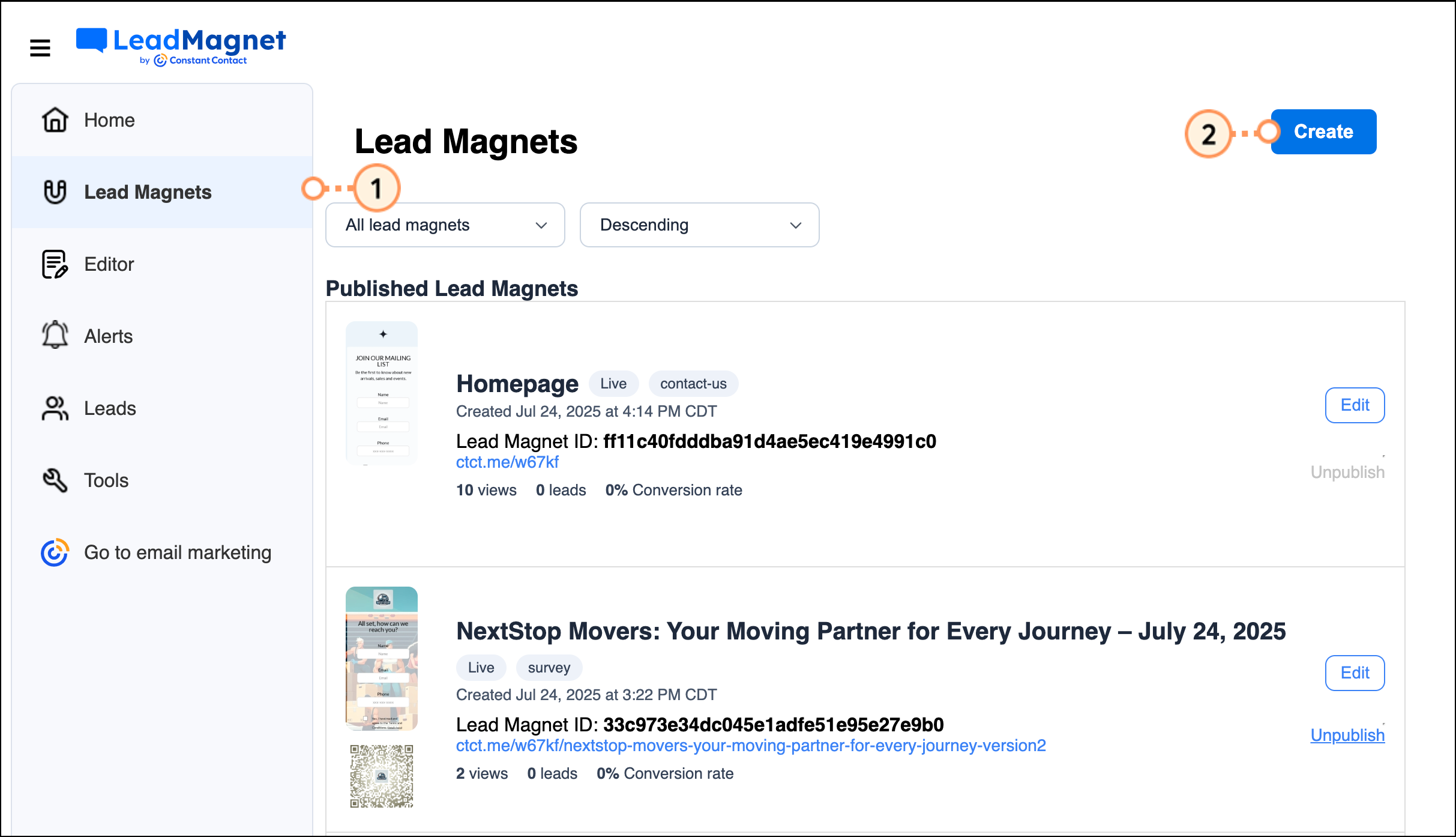Click the survey tag
Screen dimensions: 1456x837
549,668
